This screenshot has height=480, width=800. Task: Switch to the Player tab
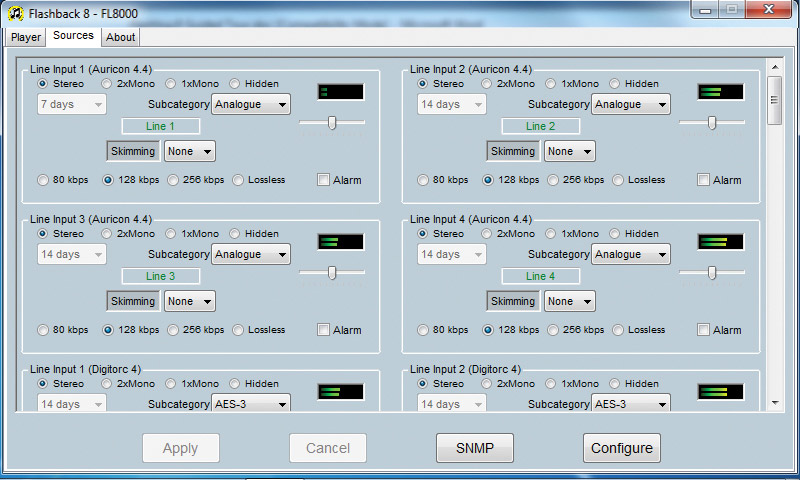pos(26,37)
